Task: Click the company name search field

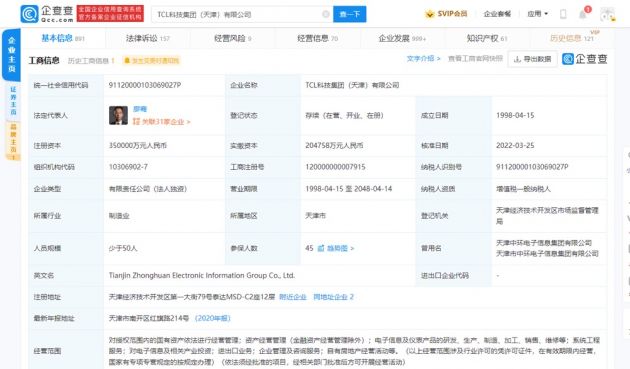Action: (x=237, y=14)
